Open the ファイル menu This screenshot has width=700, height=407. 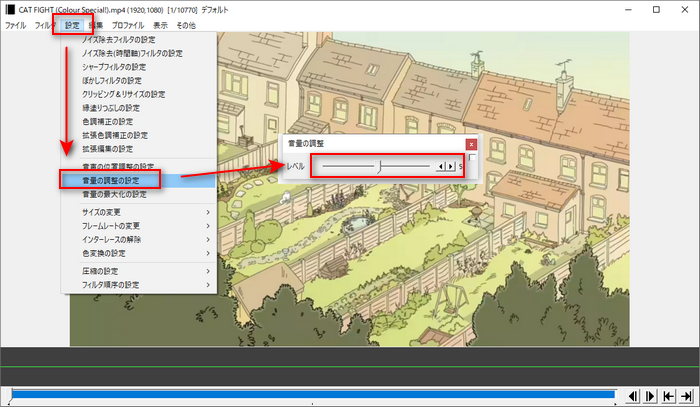coord(15,24)
